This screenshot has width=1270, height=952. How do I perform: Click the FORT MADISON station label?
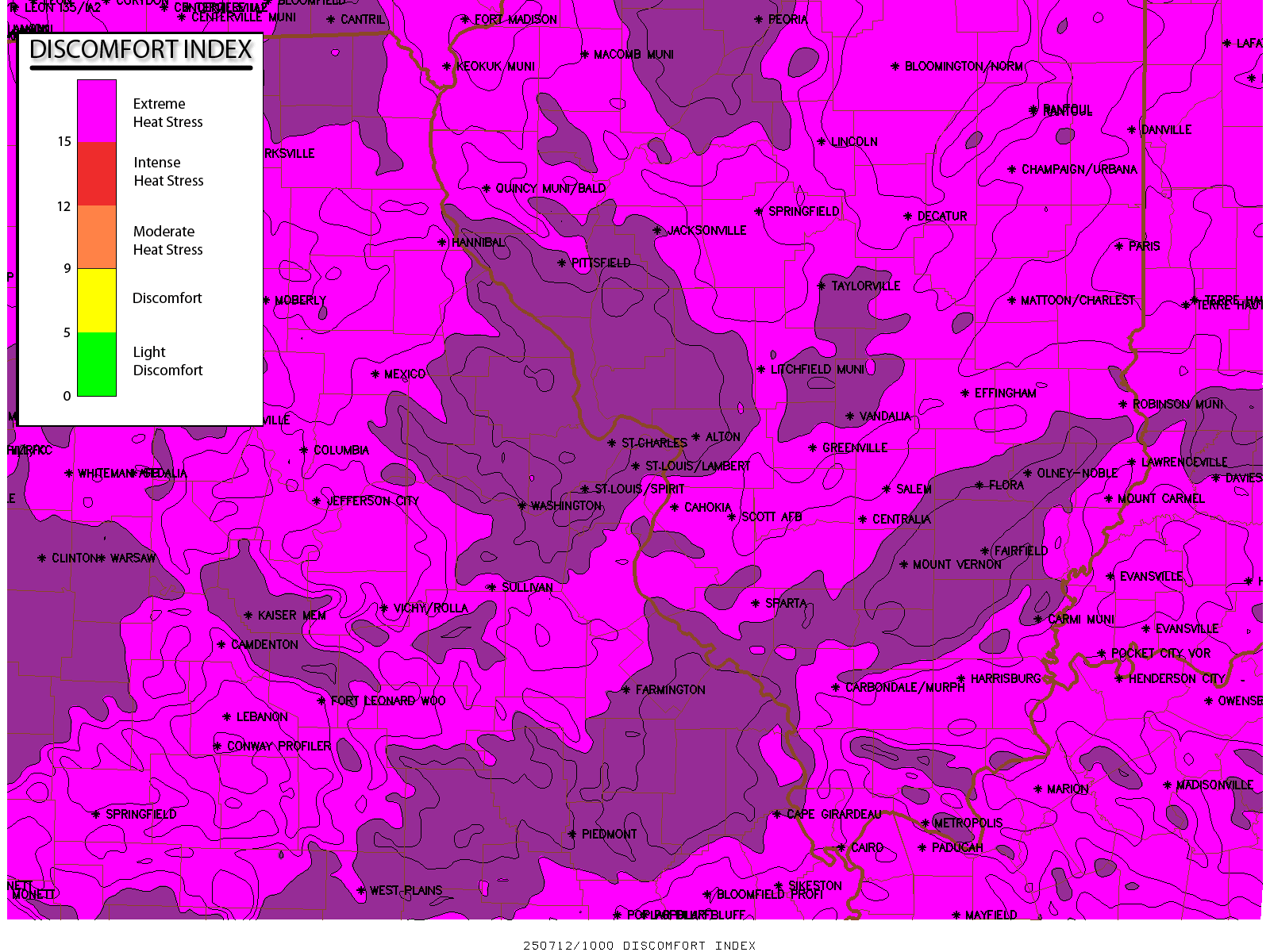coord(516,20)
